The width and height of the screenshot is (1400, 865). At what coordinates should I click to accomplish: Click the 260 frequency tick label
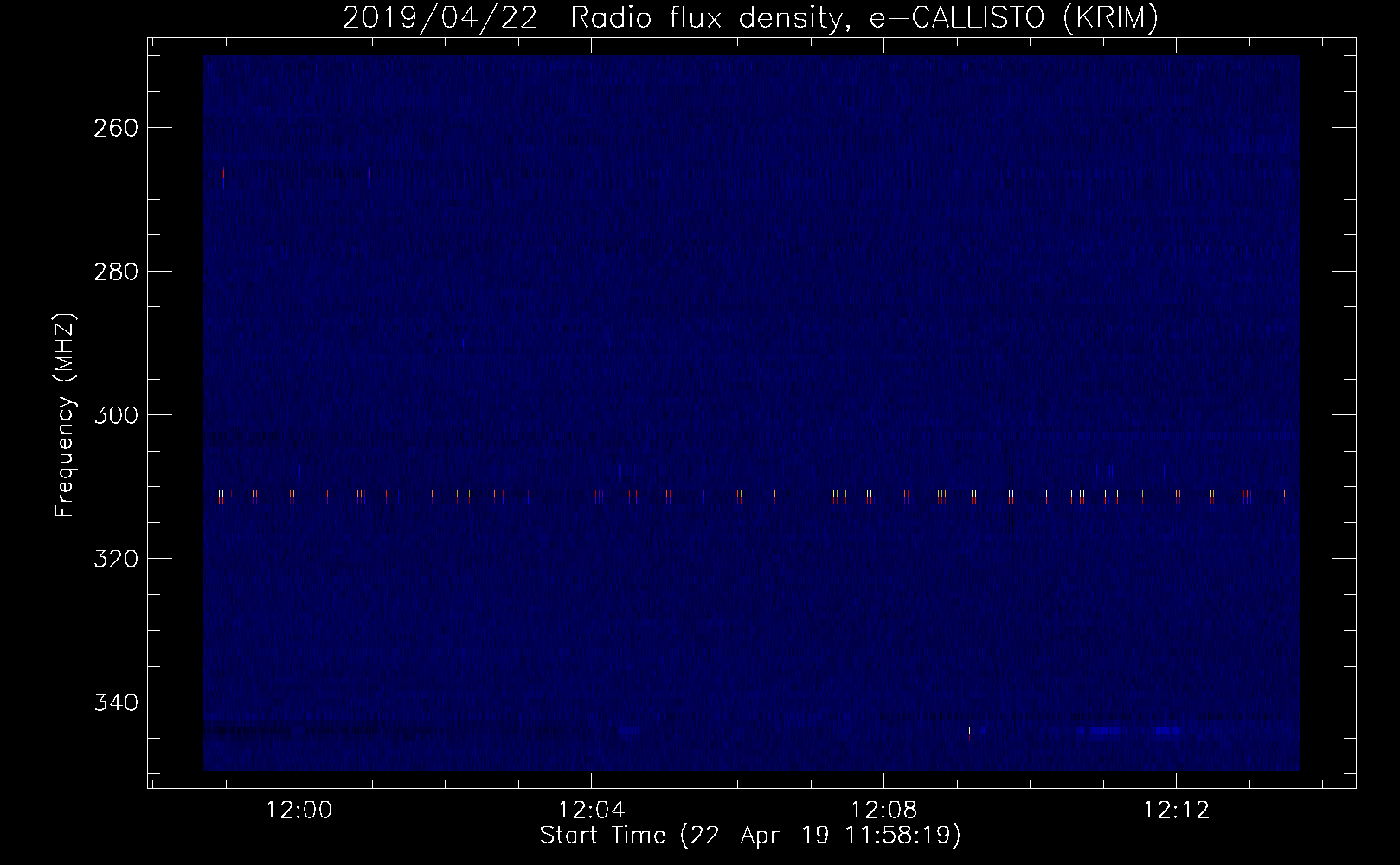coord(115,129)
